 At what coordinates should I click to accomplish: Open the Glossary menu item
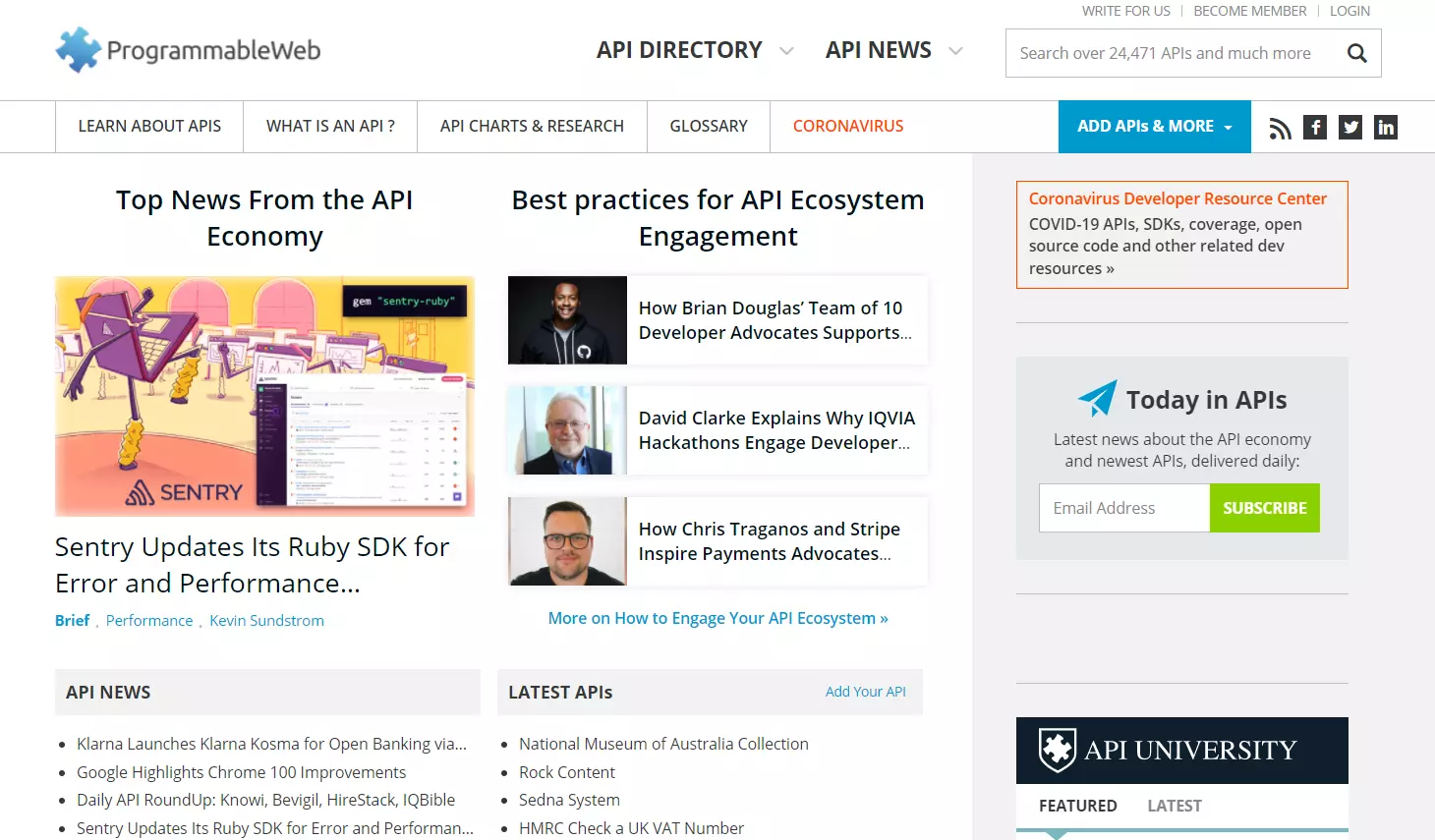[x=708, y=127]
